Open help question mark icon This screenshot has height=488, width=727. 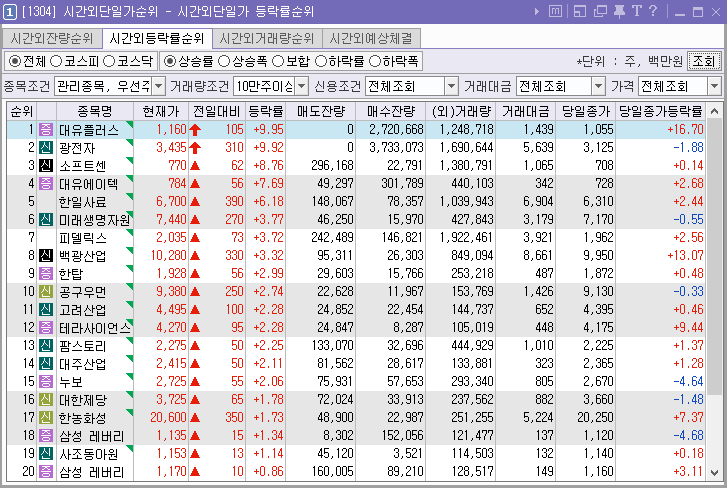653,11
